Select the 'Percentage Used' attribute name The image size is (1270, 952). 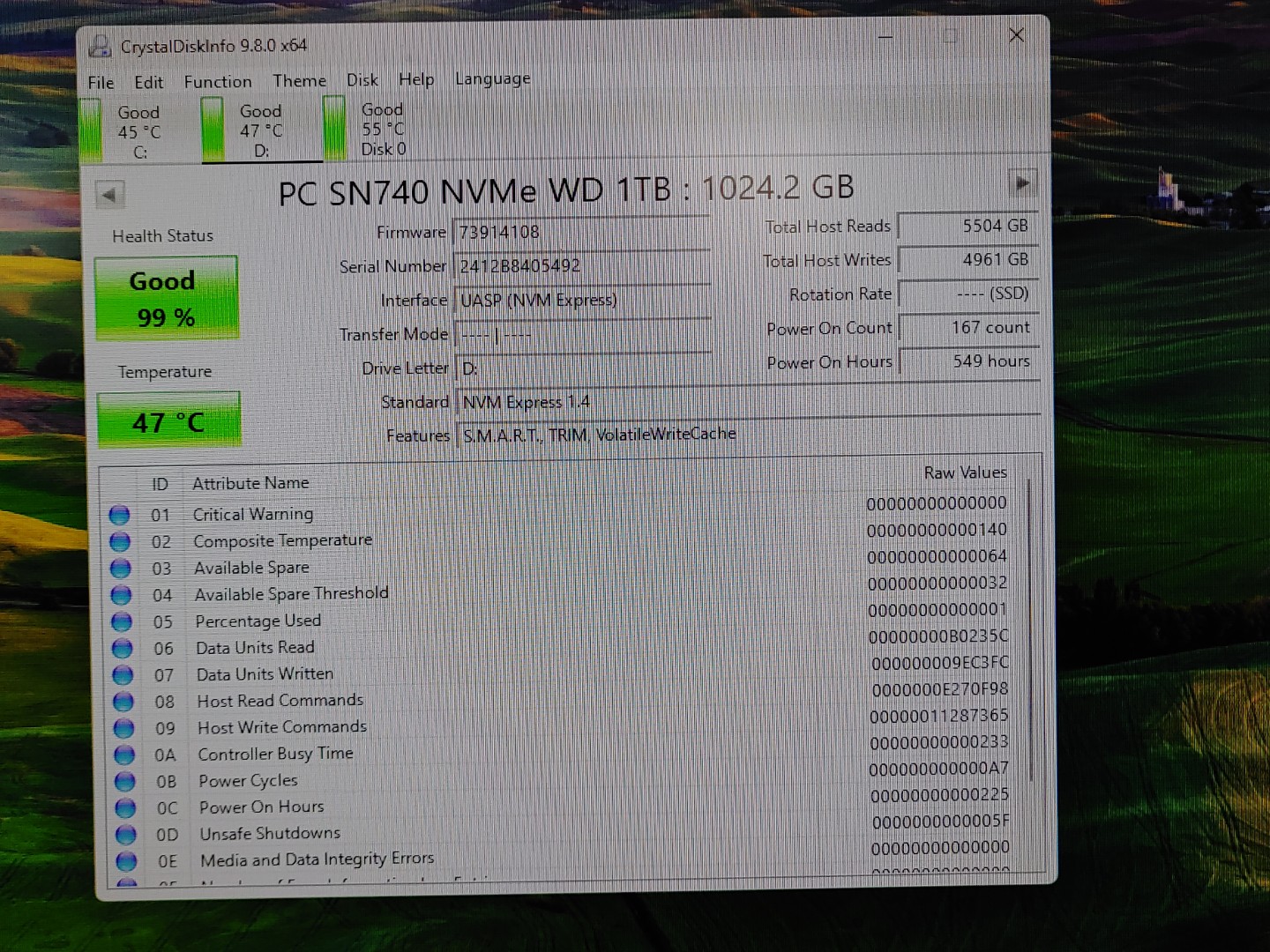click(258, 621)
